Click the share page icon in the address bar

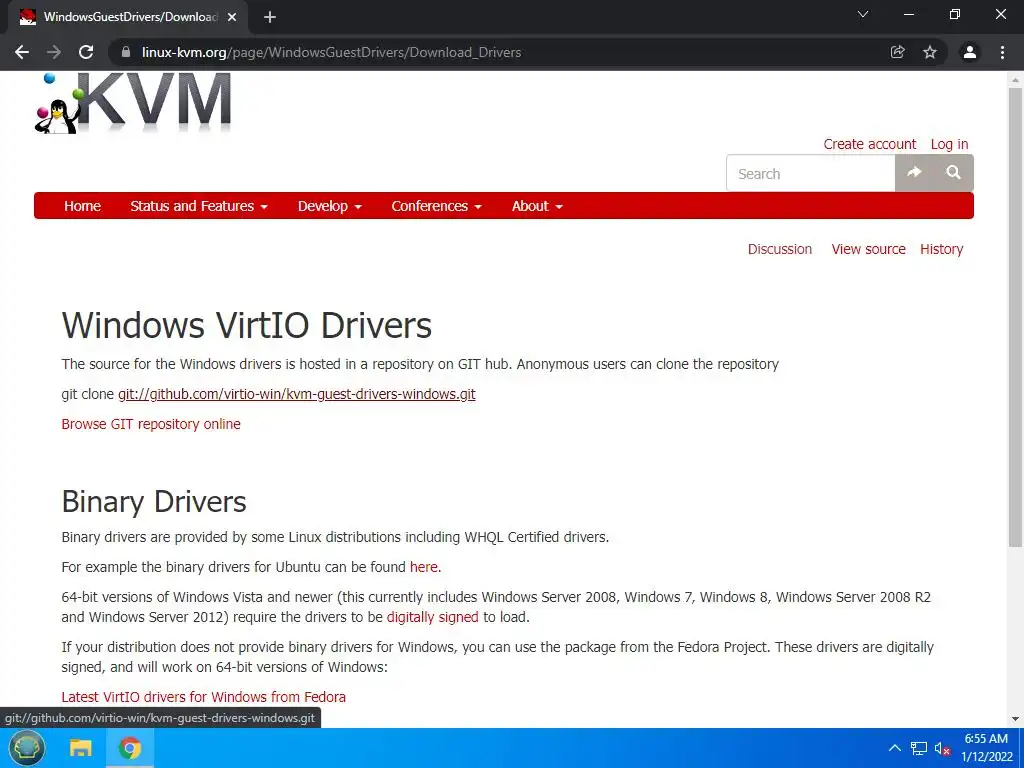pos(898,52)
